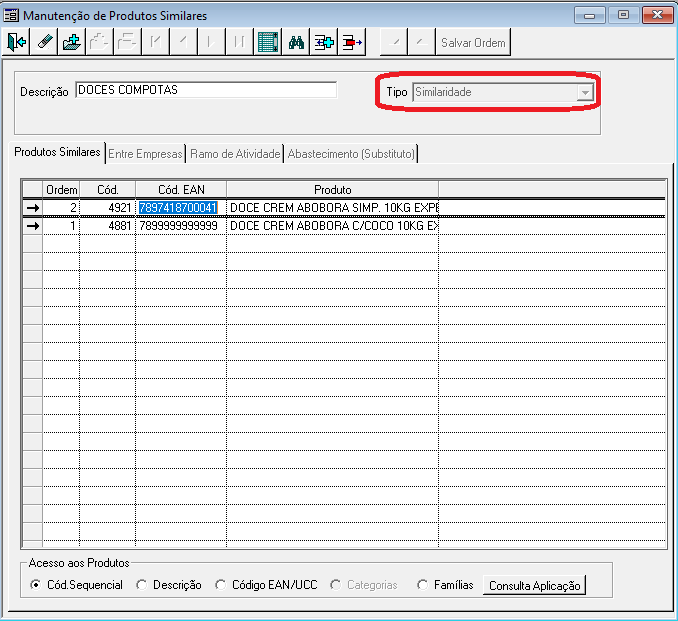Viewport: 678px width, 621px height.
Task: Select row arrow for product 4921
Action: coord(33,208)
